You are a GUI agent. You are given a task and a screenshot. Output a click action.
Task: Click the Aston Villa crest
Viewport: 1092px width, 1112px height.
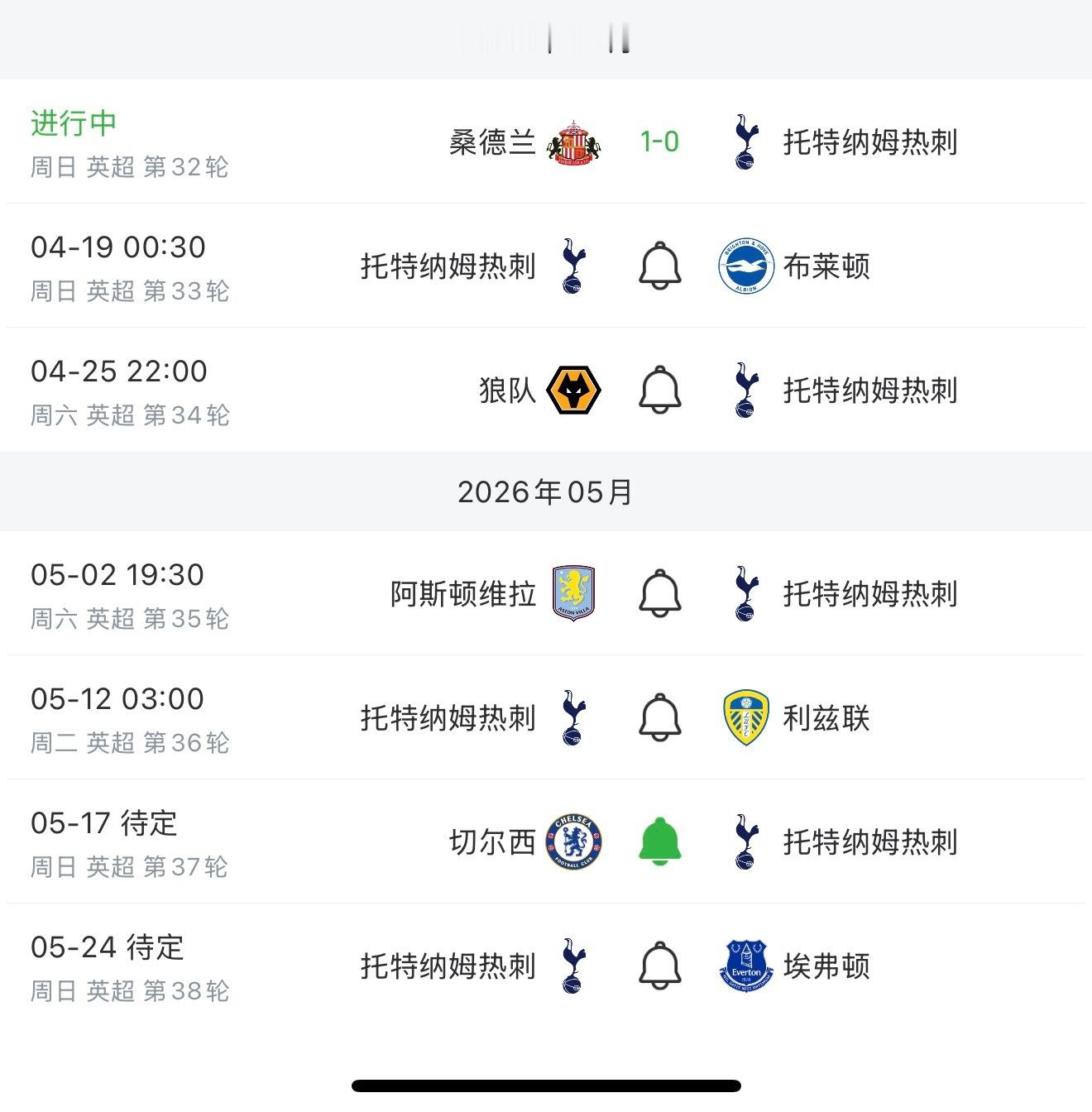coord(573,594)
